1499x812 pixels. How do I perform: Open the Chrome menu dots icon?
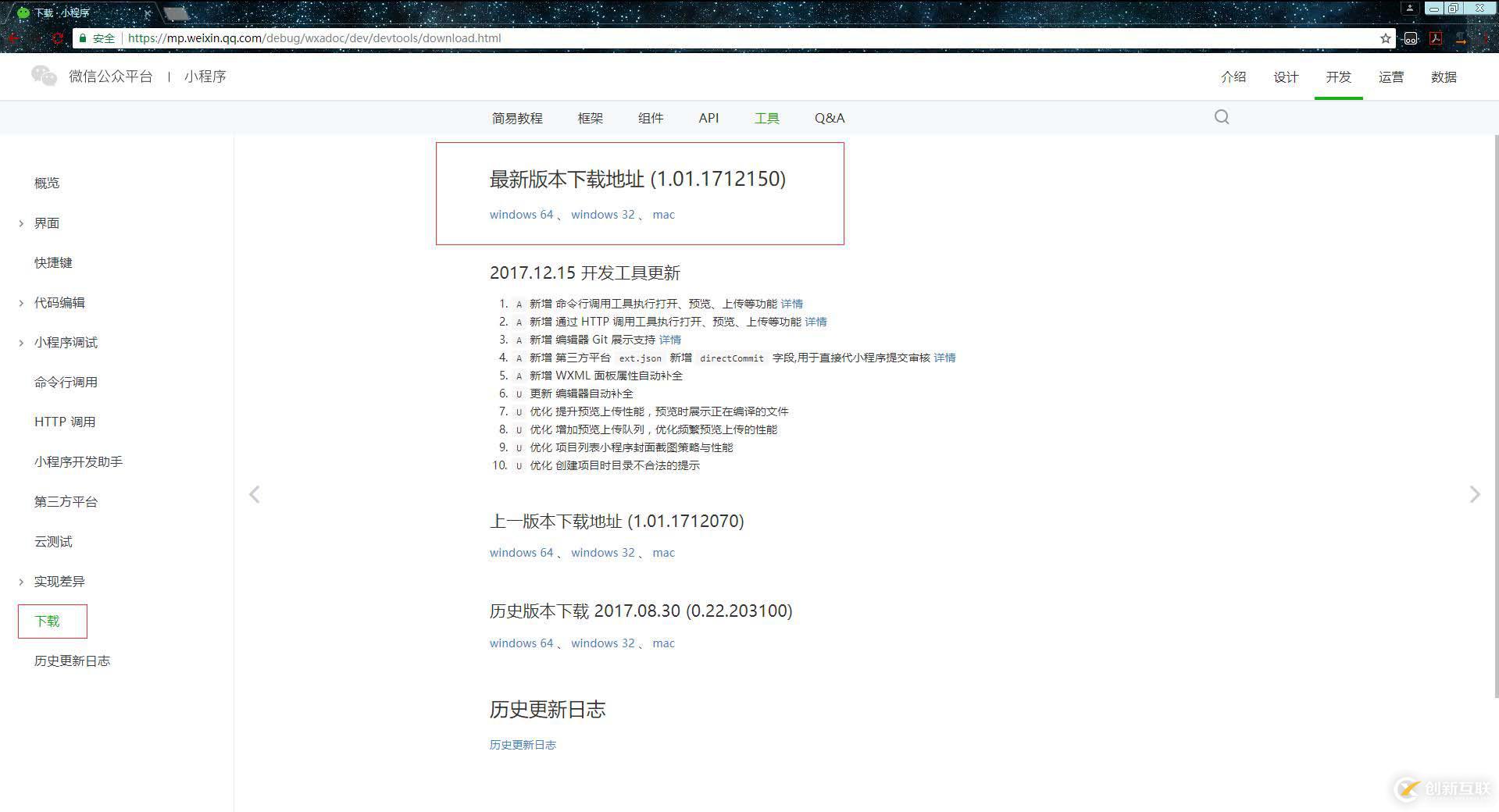[1485, 38]
